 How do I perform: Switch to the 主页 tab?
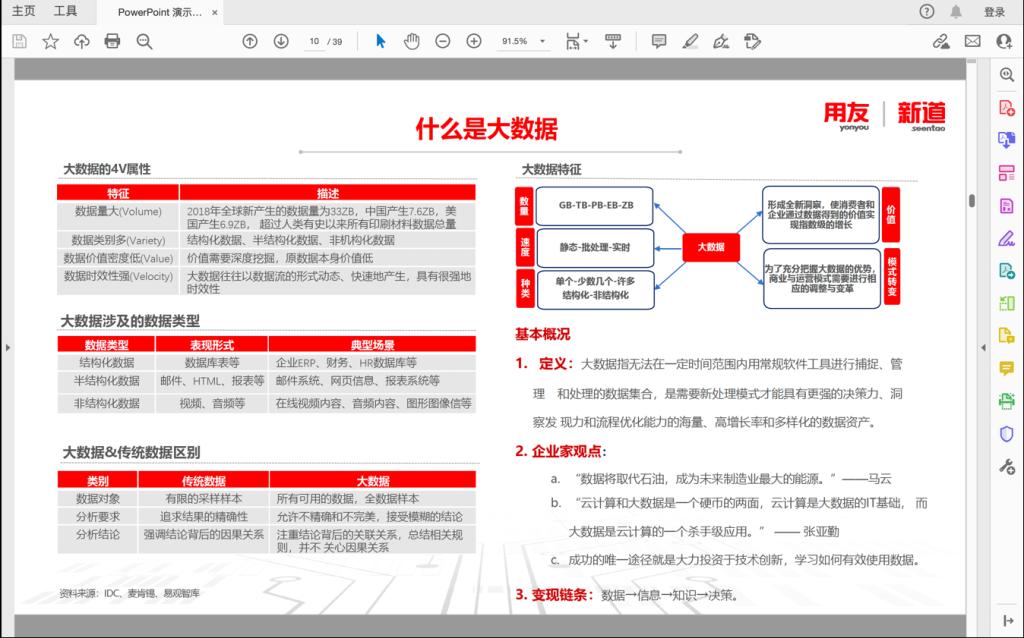pos(23,12)
